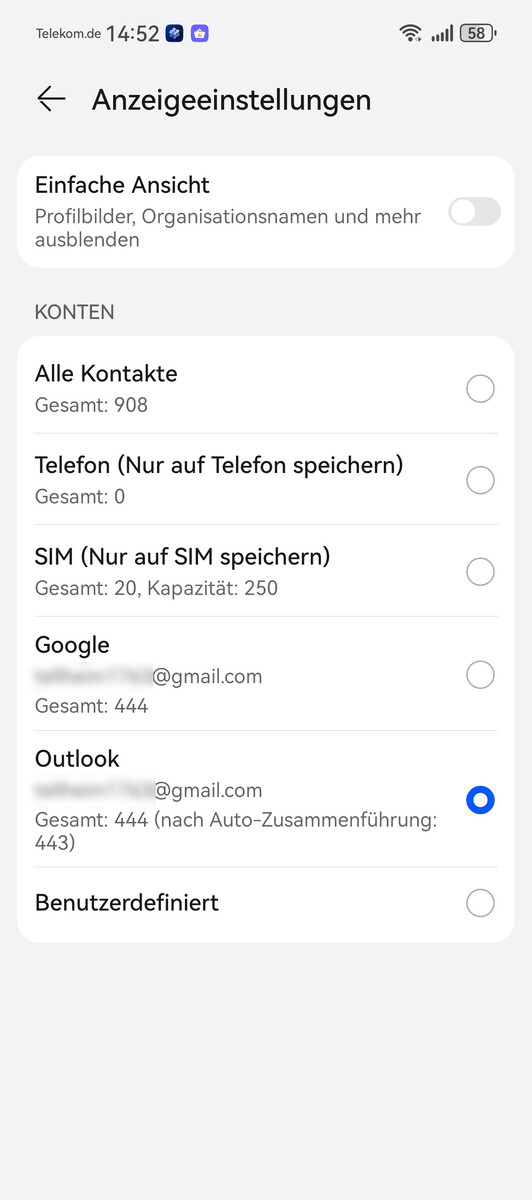The width and height of the screenshot is (532, 1200).
Task: Tap the status bar clock showing 14:52
Action: click(133, 33)
